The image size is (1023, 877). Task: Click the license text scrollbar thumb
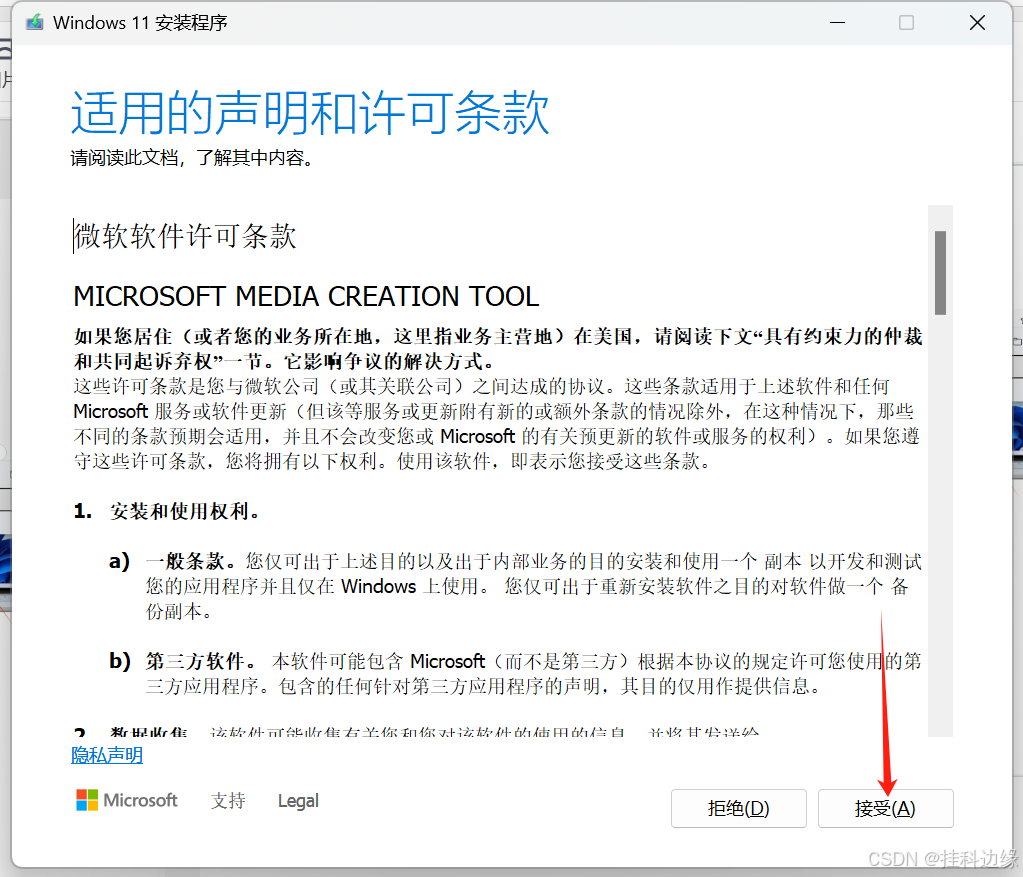(x=940, y=273)
